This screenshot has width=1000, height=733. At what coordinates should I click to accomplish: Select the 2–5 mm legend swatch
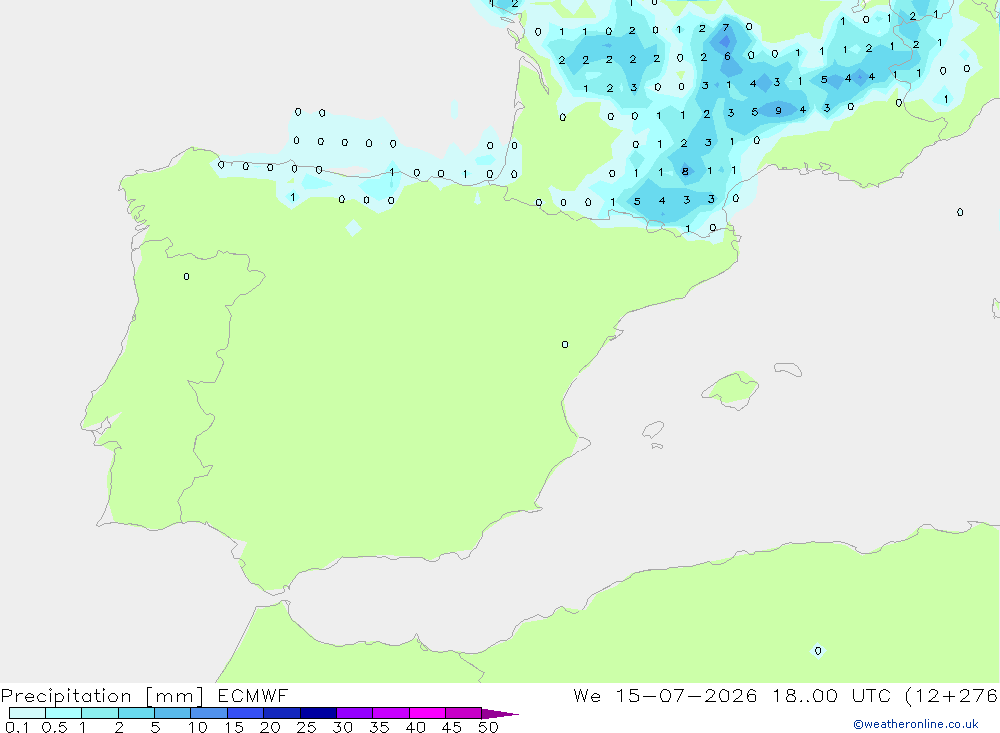tap(136, 713)
